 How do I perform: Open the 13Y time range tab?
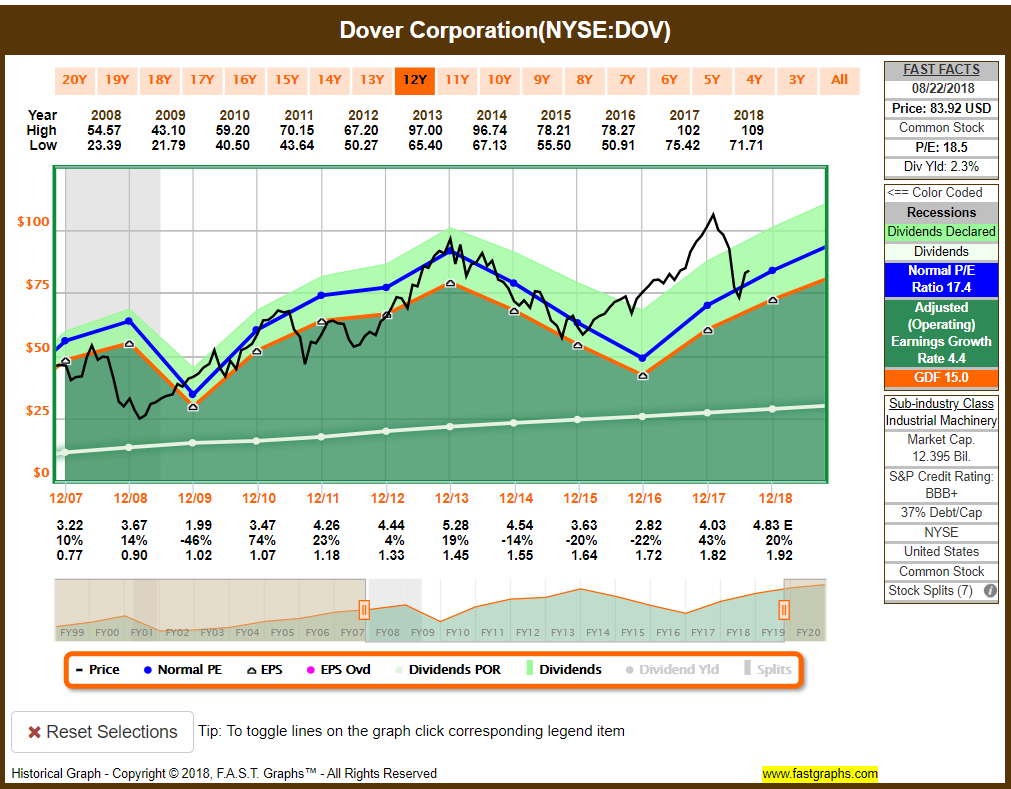pos(372,81)
